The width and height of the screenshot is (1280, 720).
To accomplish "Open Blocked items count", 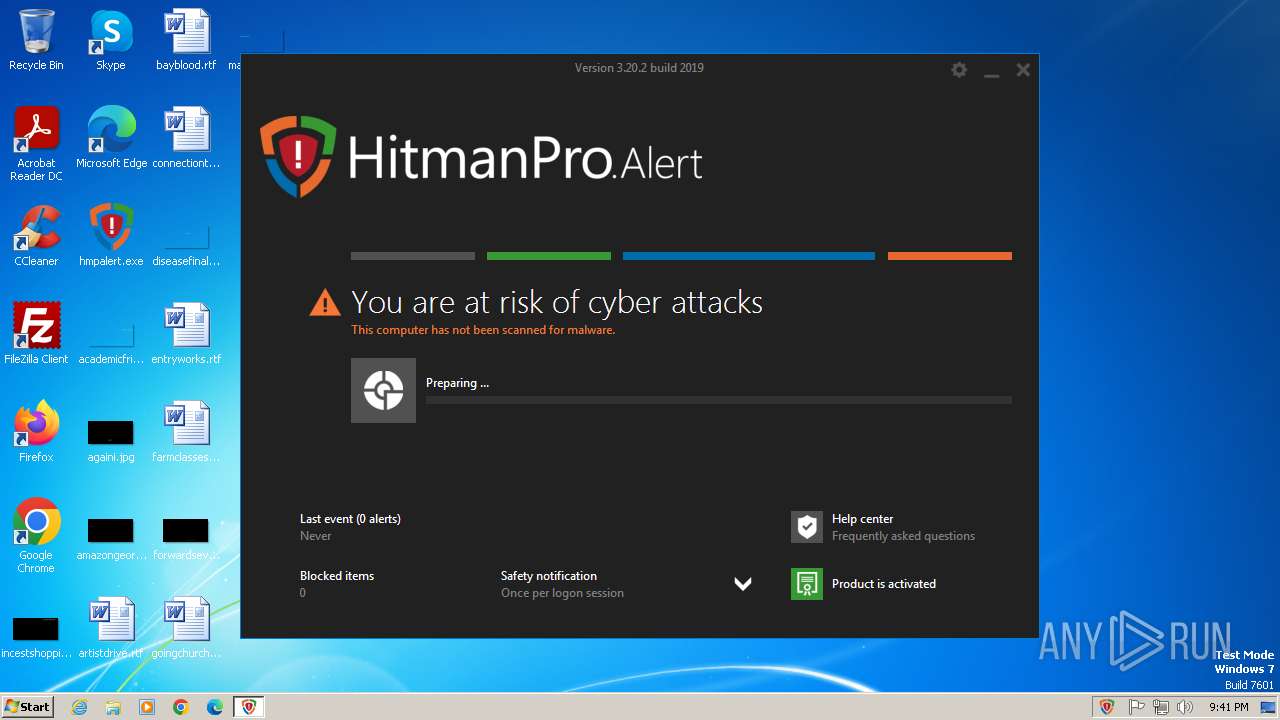I will pos(337,584).
